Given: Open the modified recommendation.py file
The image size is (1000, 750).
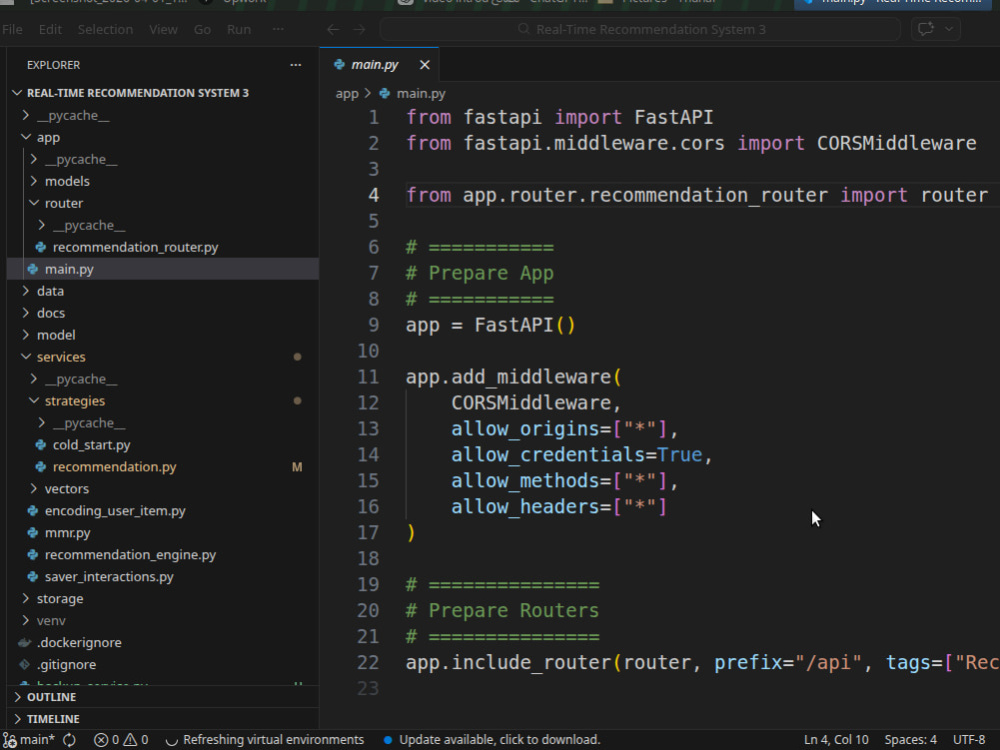Looking at the screenshot, I should tap(114, 467).
